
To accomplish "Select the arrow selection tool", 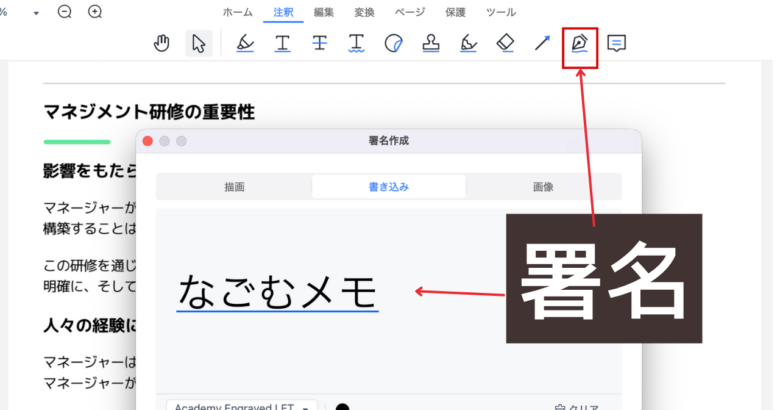I will click(199, 43).
